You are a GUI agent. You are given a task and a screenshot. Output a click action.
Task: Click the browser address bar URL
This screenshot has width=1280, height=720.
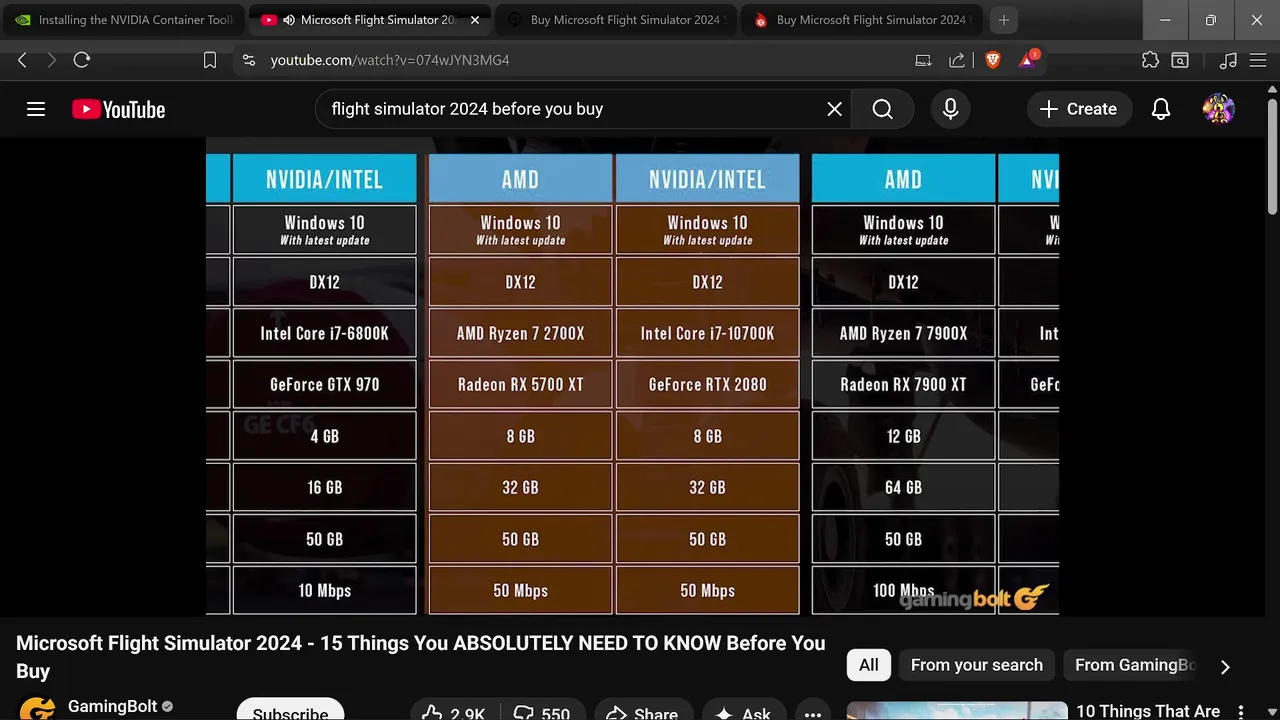pos(390,60)
